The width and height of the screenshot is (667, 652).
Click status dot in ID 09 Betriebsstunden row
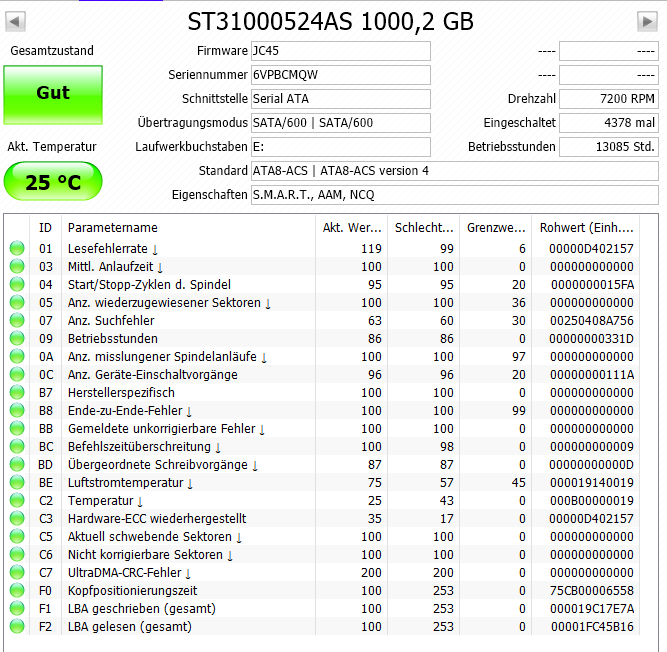click(17, 339)
